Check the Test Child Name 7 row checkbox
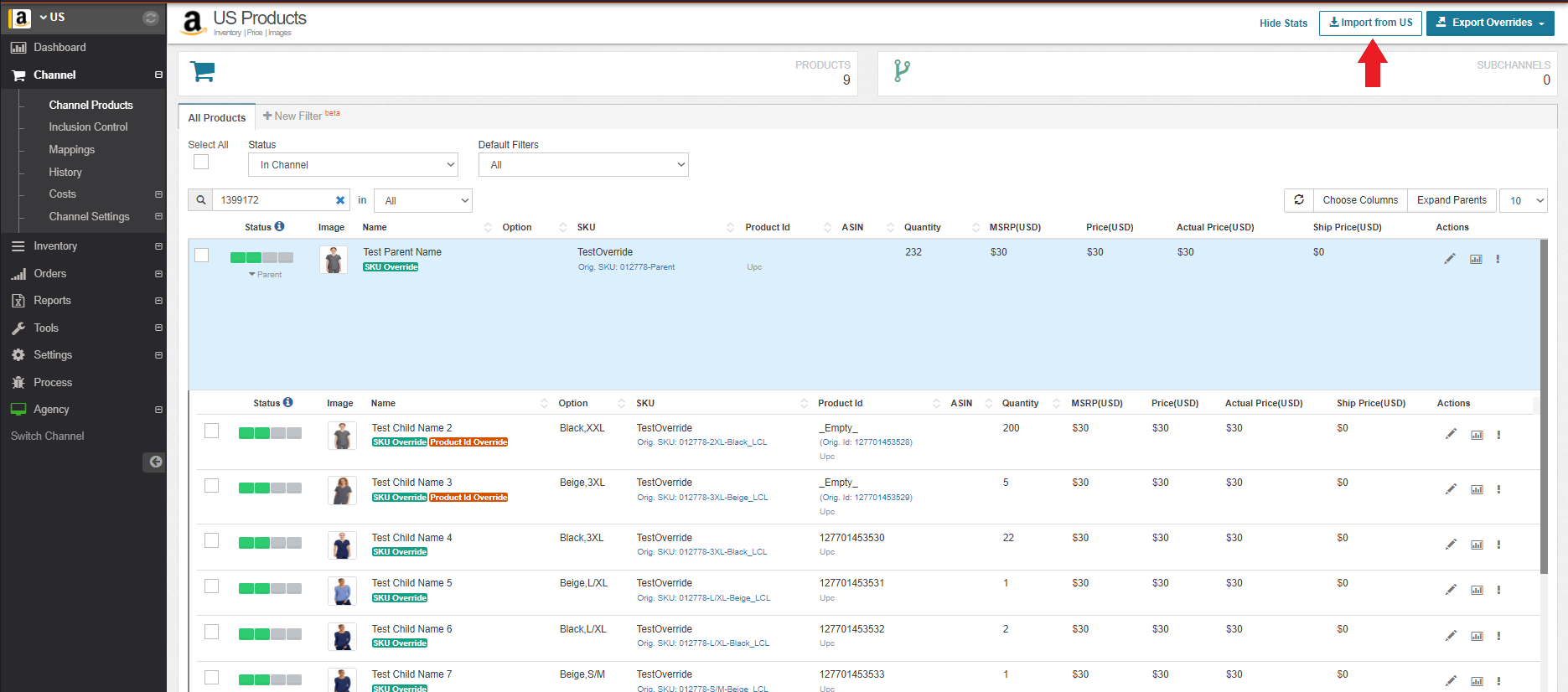The height and width of the screenshot is (692, 1568). pyautogui.click(x=212, y=677)
